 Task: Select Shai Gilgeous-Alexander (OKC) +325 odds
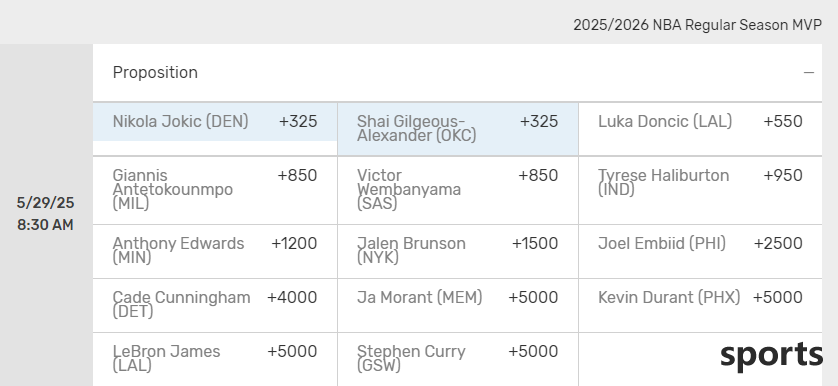click(x=457, y=129)
